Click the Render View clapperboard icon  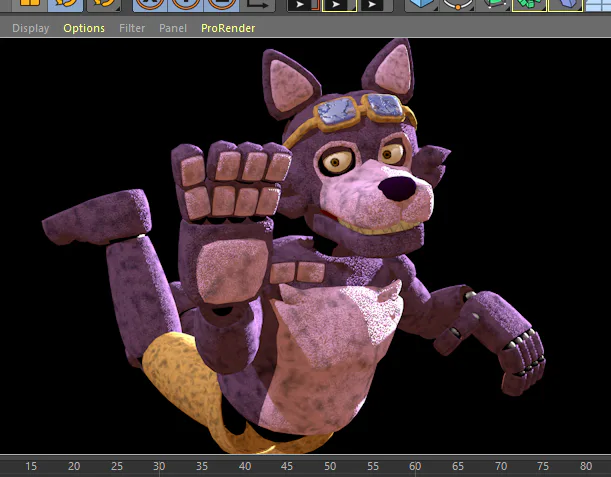pos(304,5)
